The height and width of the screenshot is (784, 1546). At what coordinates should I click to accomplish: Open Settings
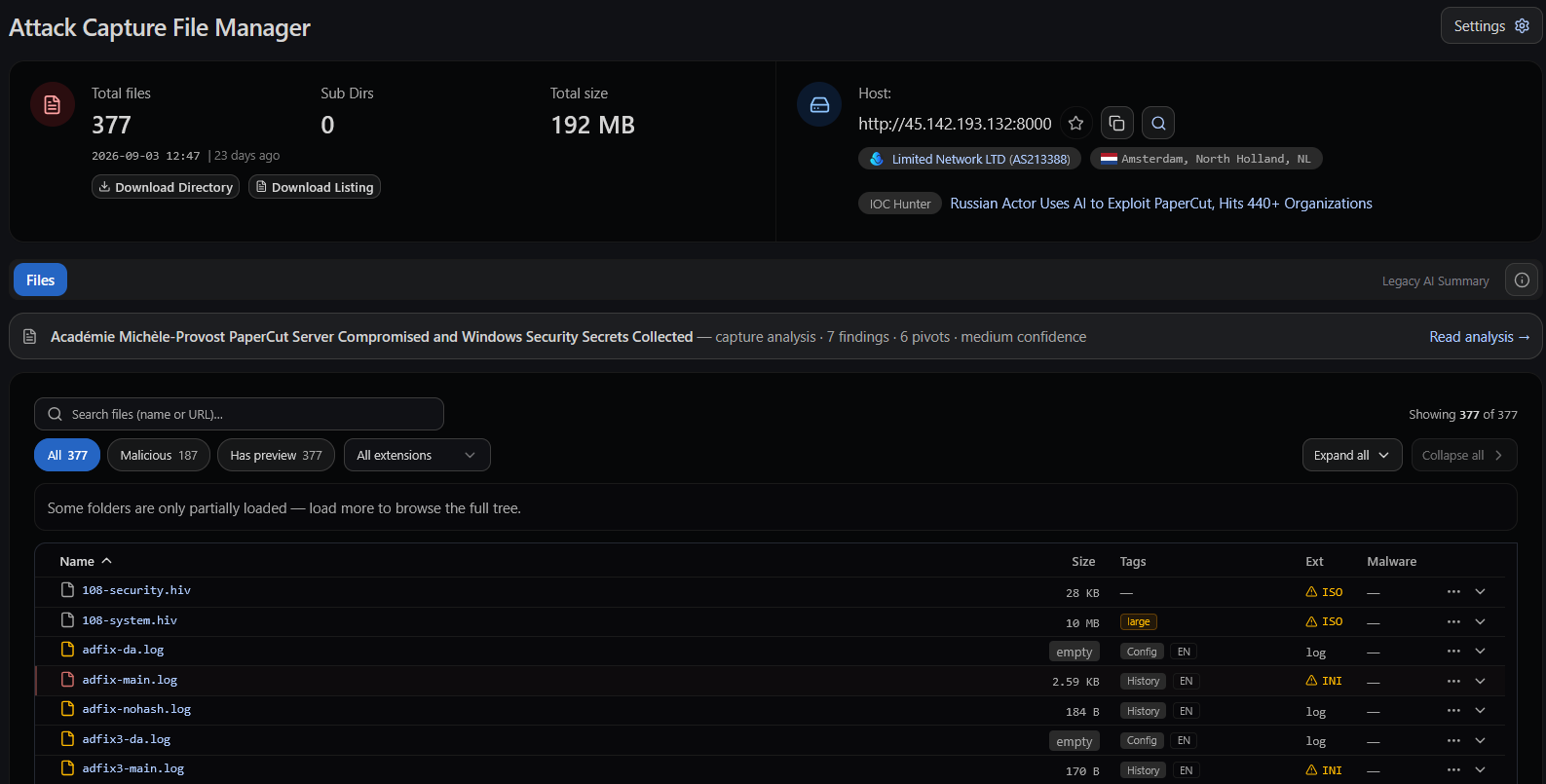[x=1491, y=26]
